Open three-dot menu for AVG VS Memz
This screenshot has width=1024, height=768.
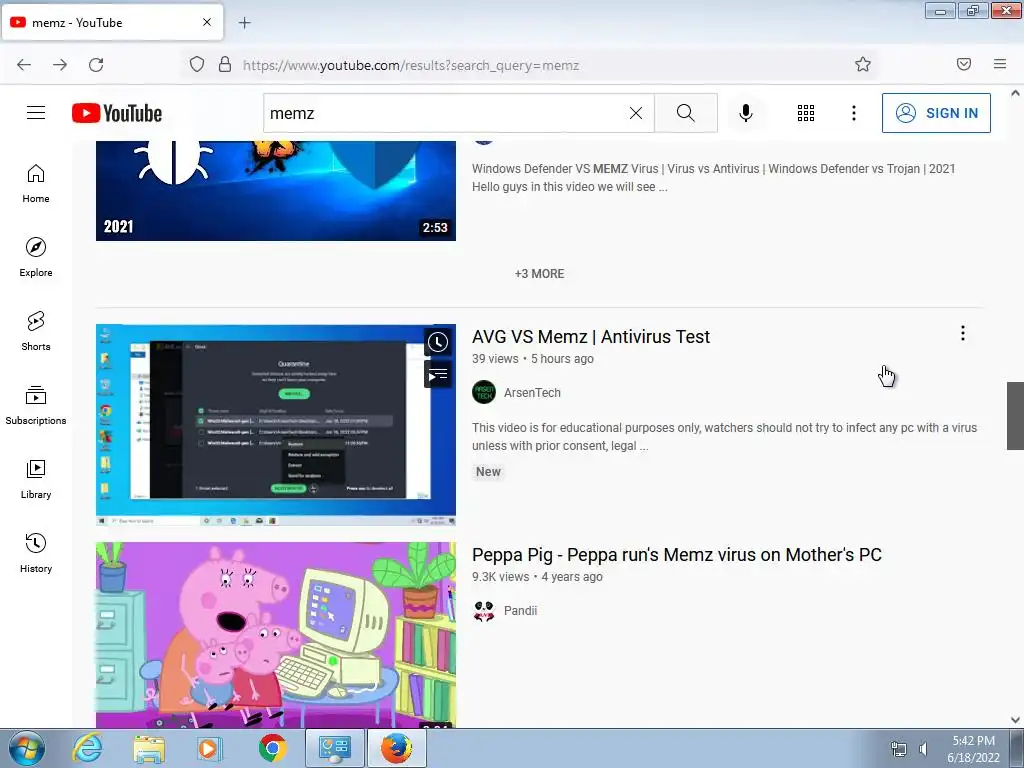(x=963, y=334)
